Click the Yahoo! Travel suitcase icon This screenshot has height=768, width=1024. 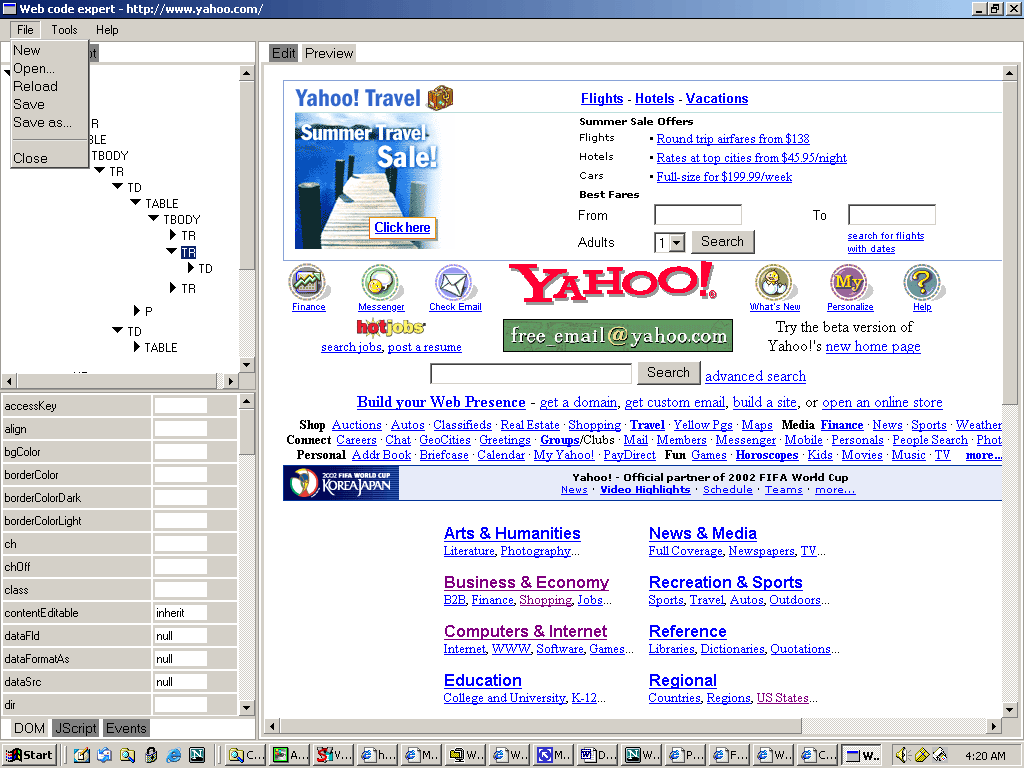440,98
